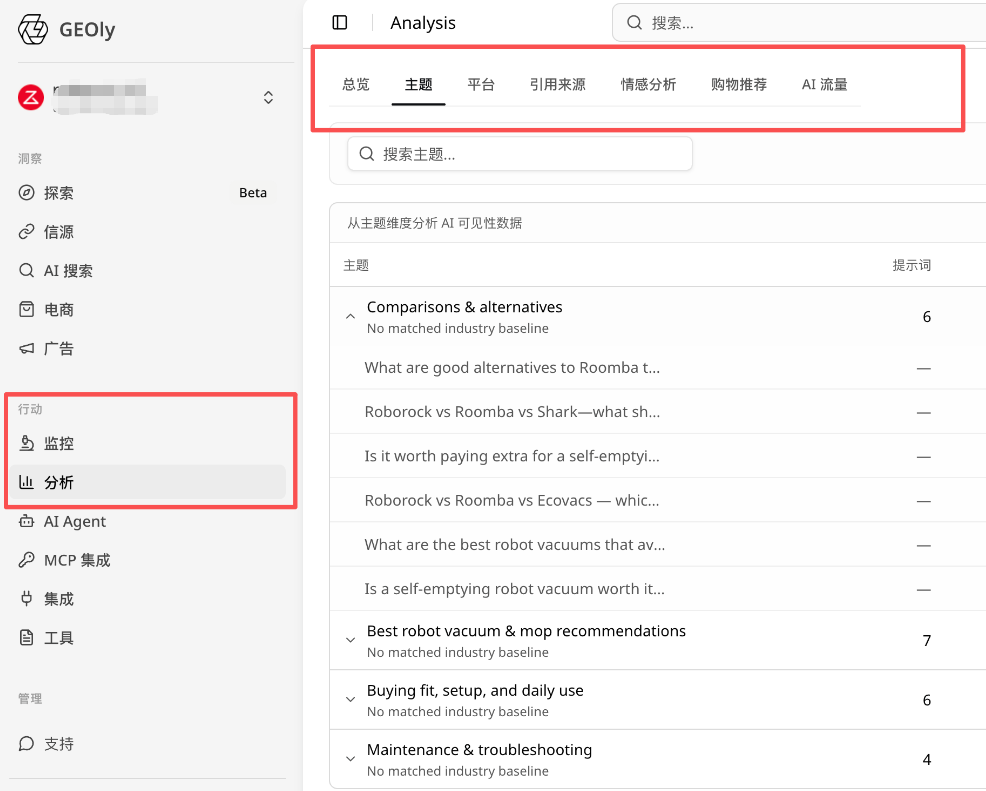The height and width of the screenshot is (791, 986).
Task: Click the bar chart icon beside 分析
Action: [26, 482]
